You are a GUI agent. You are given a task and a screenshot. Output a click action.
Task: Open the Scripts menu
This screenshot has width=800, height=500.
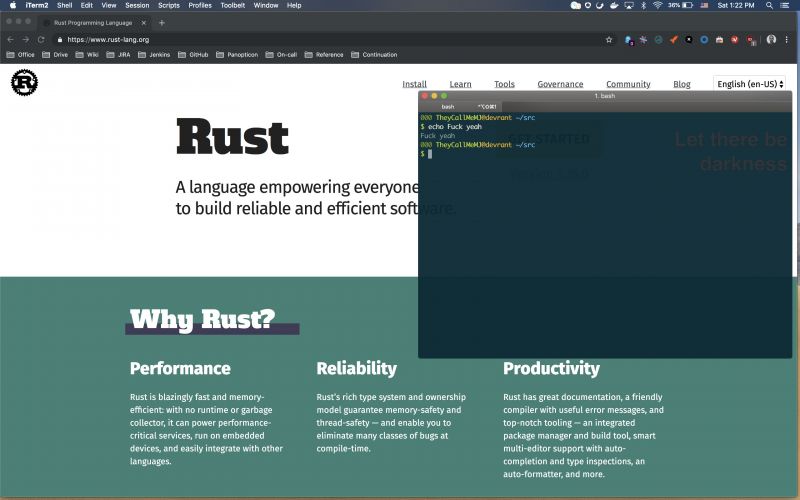[x=169, y=5]
